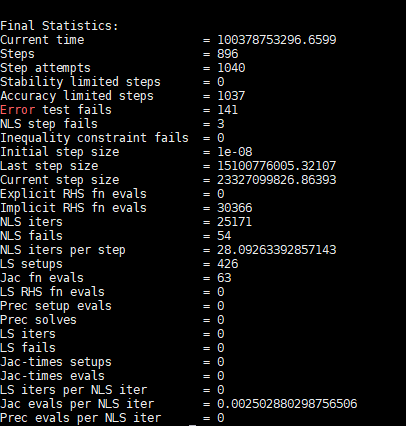
Task: Click the NLS iters per step value
Action: 277,250
